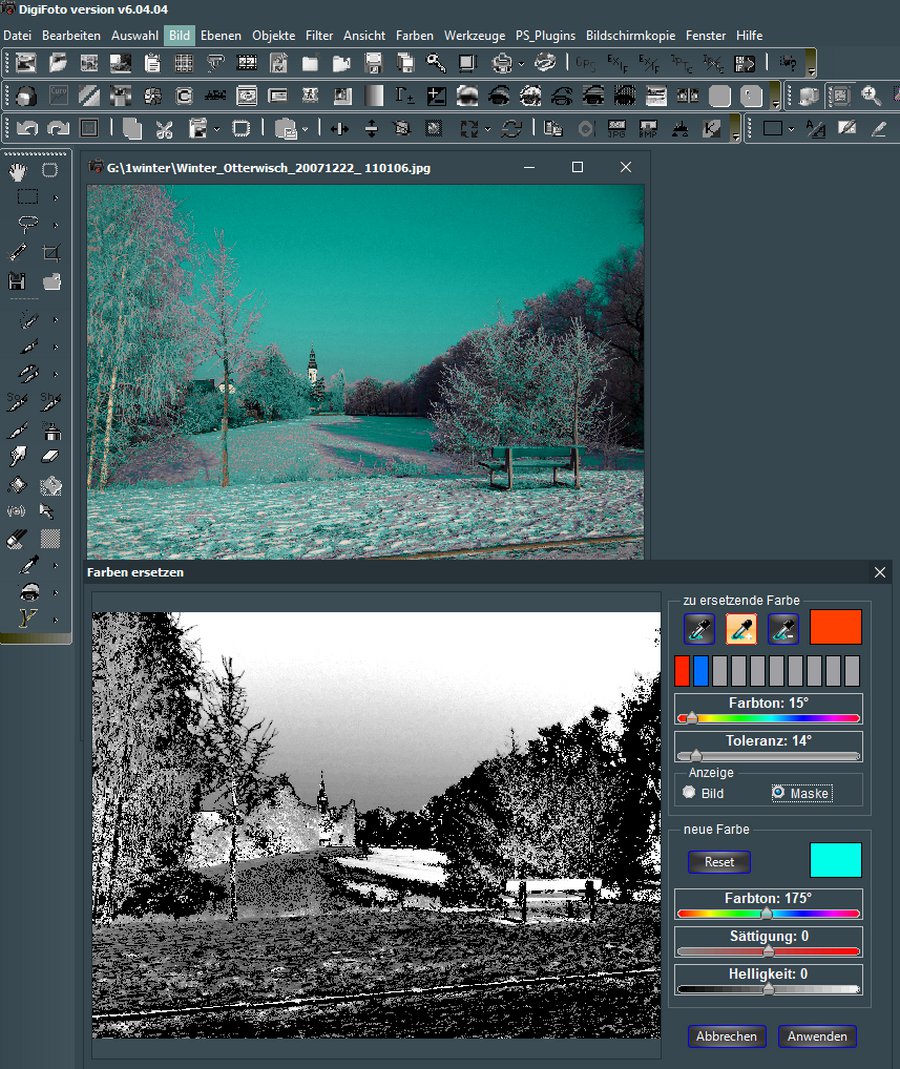Viewport: 900px width, 1069px height.
Task: Click the Abbrechen button
Action: [x=727, y=1037]
